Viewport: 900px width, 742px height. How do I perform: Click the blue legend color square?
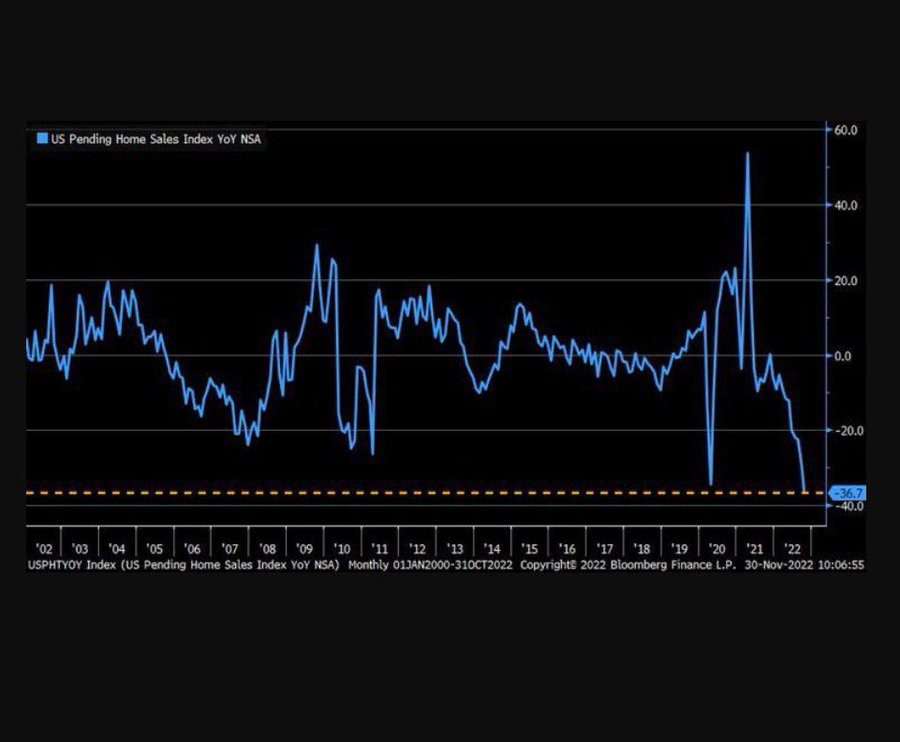(x=42, y=138)
